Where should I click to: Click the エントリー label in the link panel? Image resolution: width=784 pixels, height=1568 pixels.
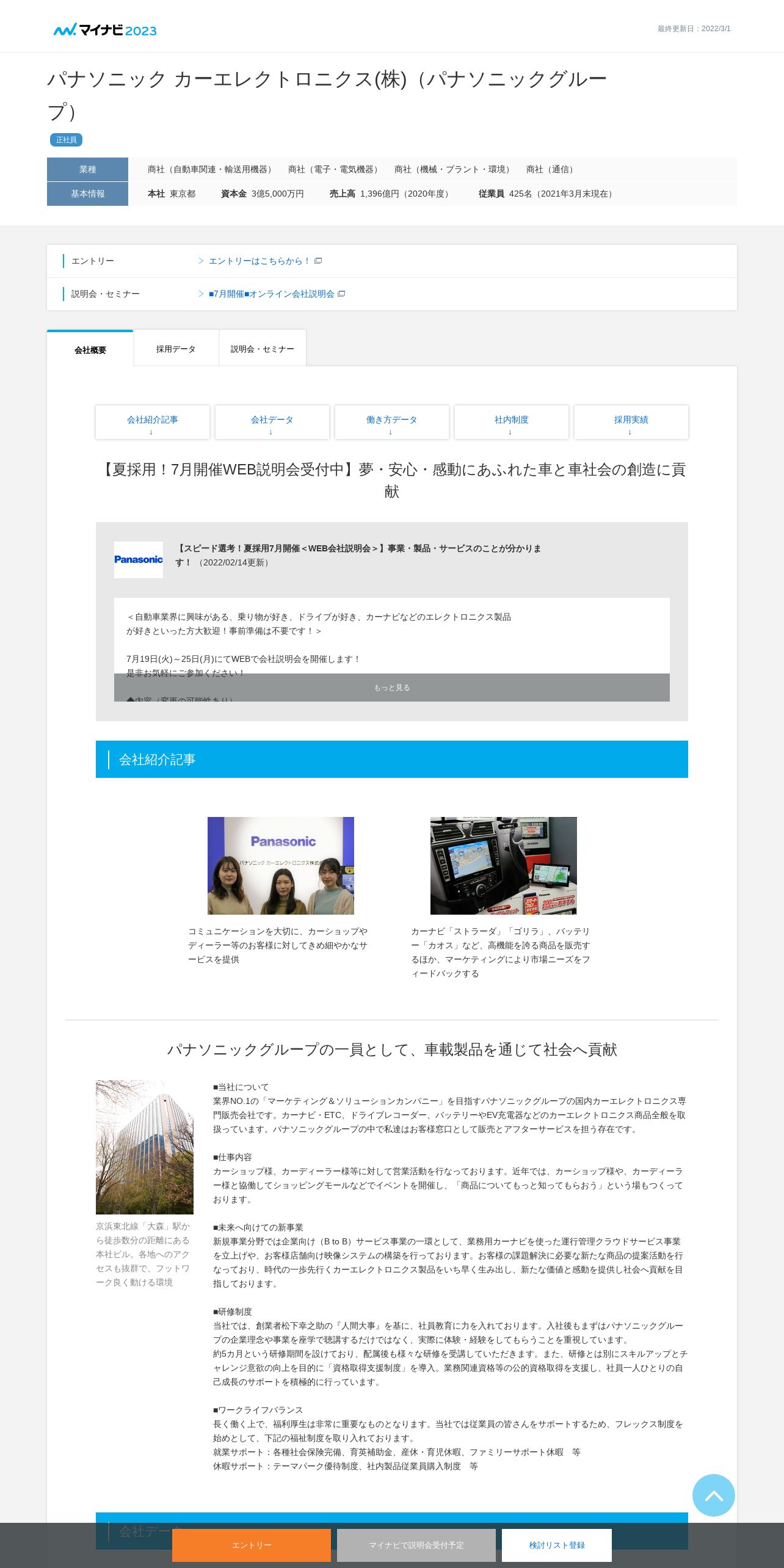93,261
